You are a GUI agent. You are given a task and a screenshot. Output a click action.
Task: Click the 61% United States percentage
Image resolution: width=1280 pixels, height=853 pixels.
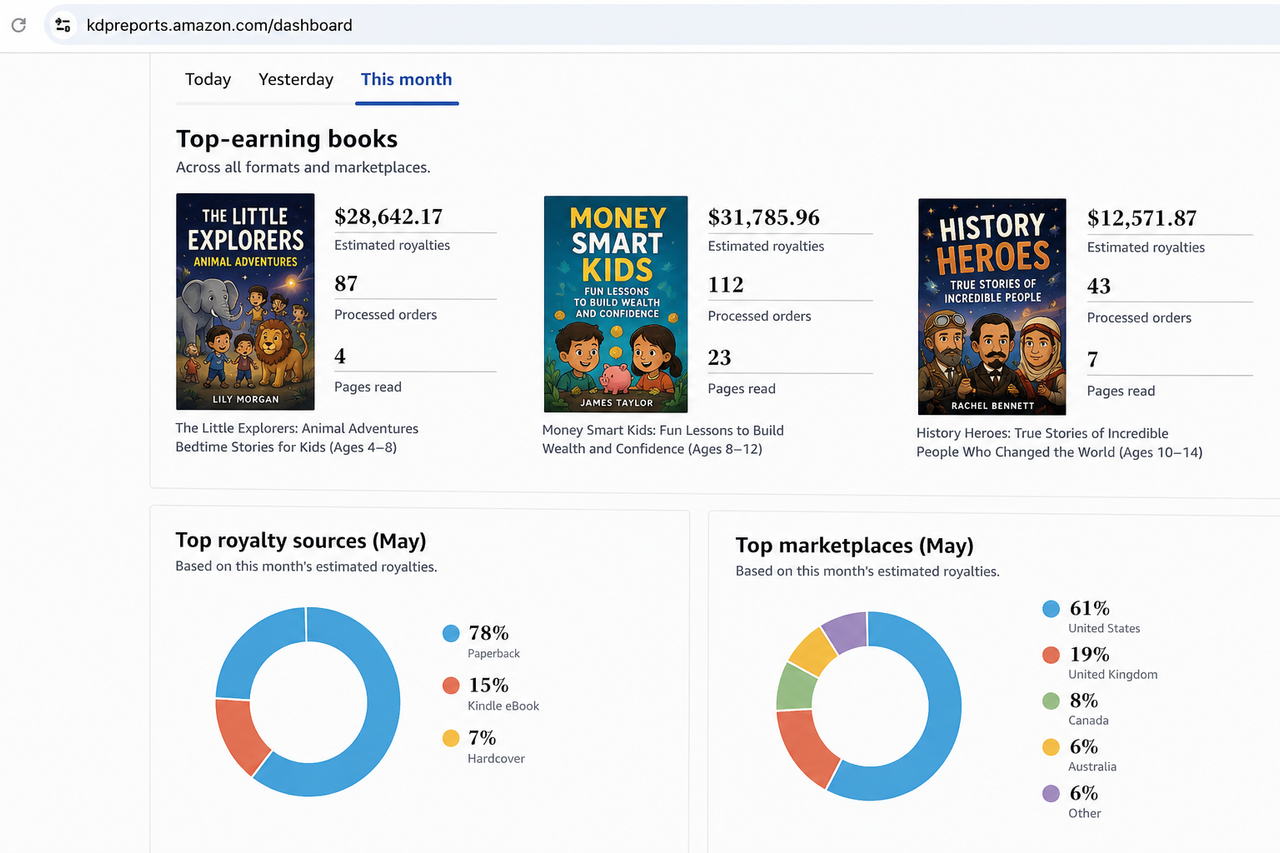pos(1089,608)
